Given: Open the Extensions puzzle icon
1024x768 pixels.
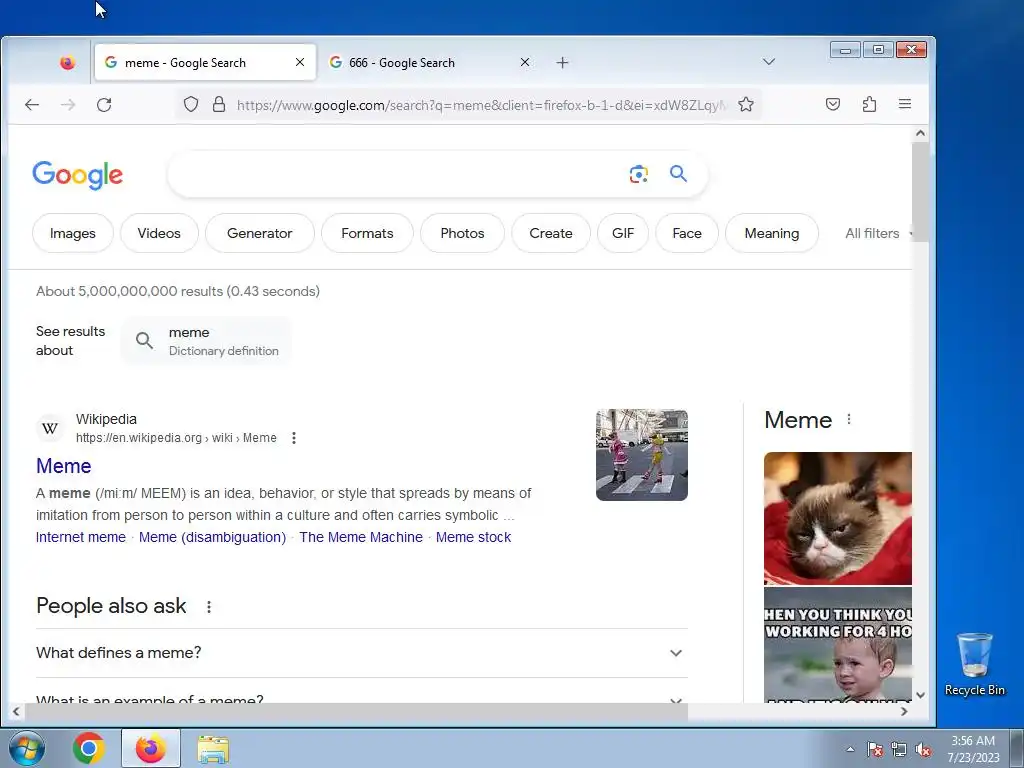Looking at the screenshot, I should (x=869, y=104).
